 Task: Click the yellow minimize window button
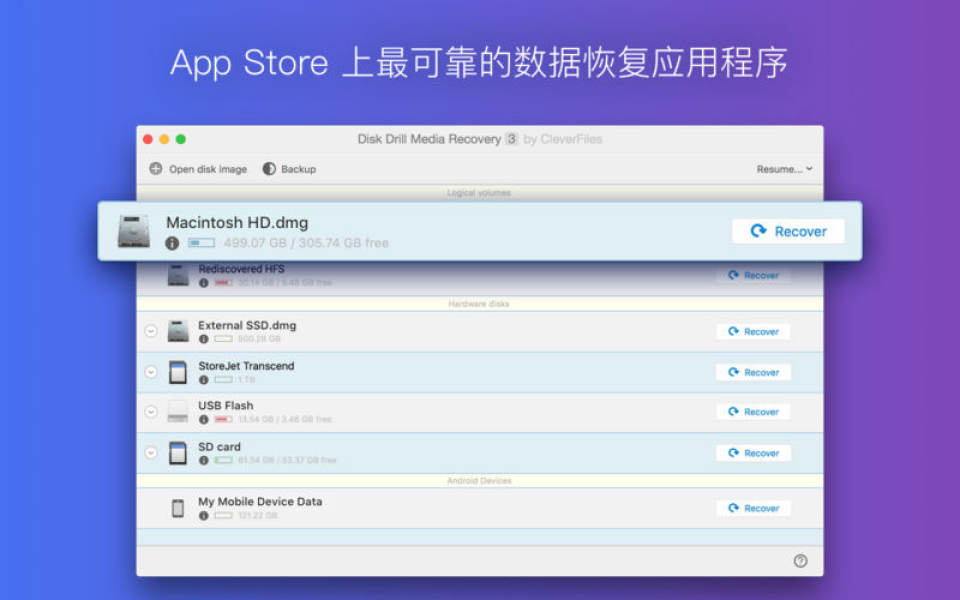point(164,139)
